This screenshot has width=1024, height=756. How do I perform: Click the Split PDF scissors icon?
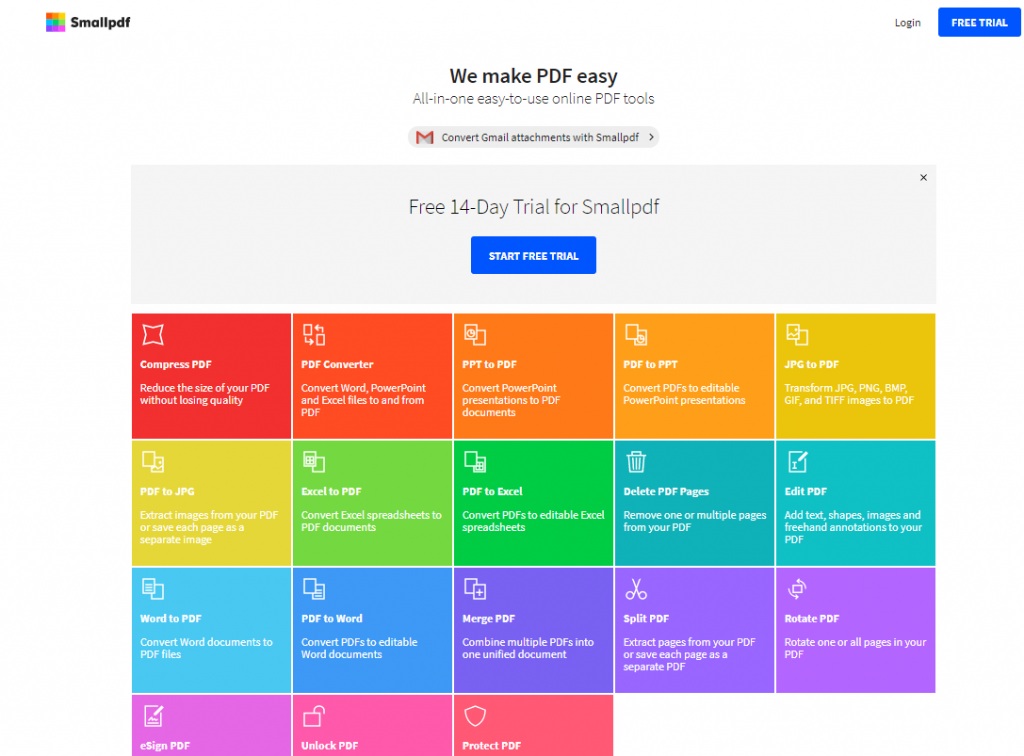tap(636, 589)
